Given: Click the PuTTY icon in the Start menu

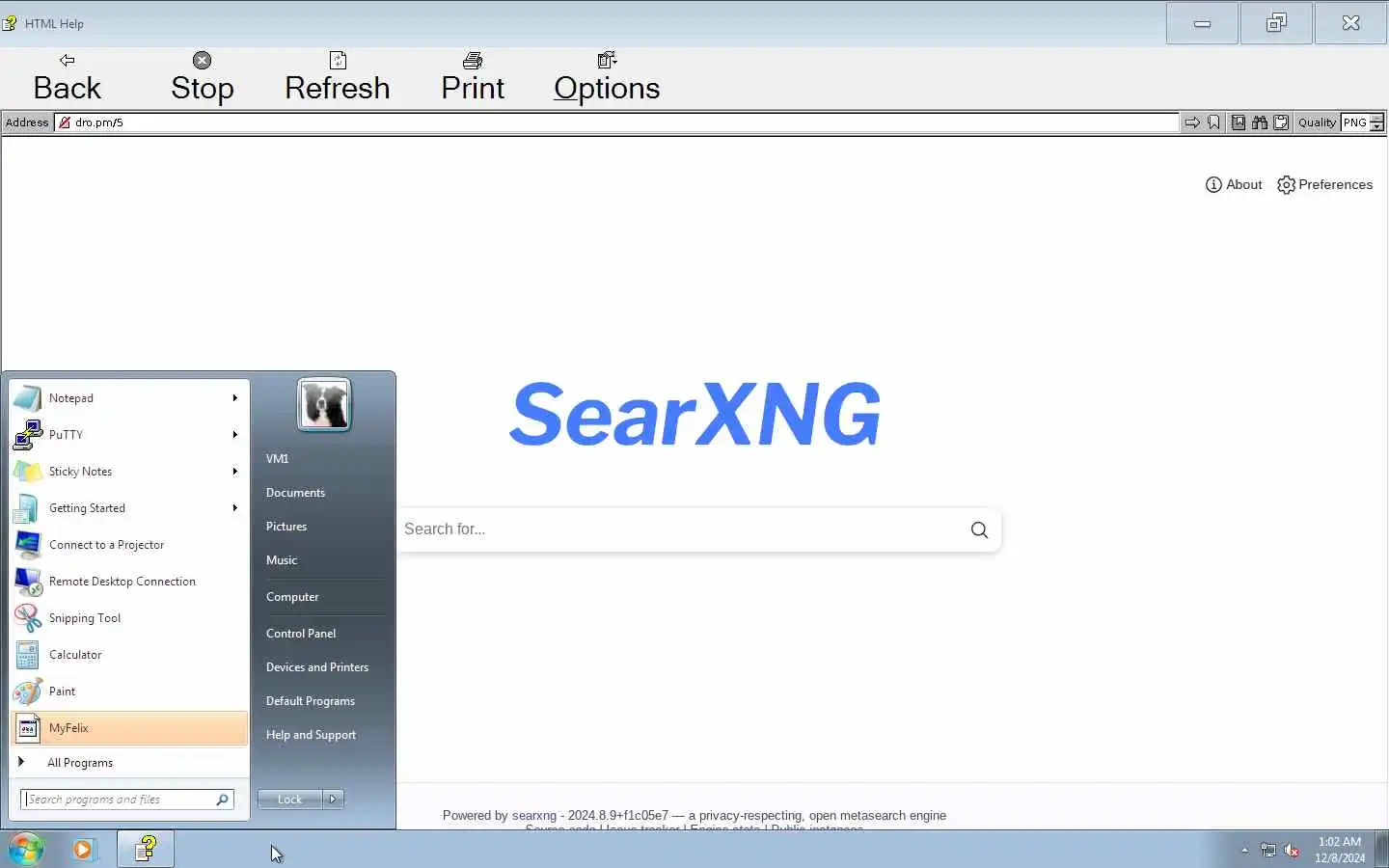Looking at the screenshot, I should click(x=28, y=435).
